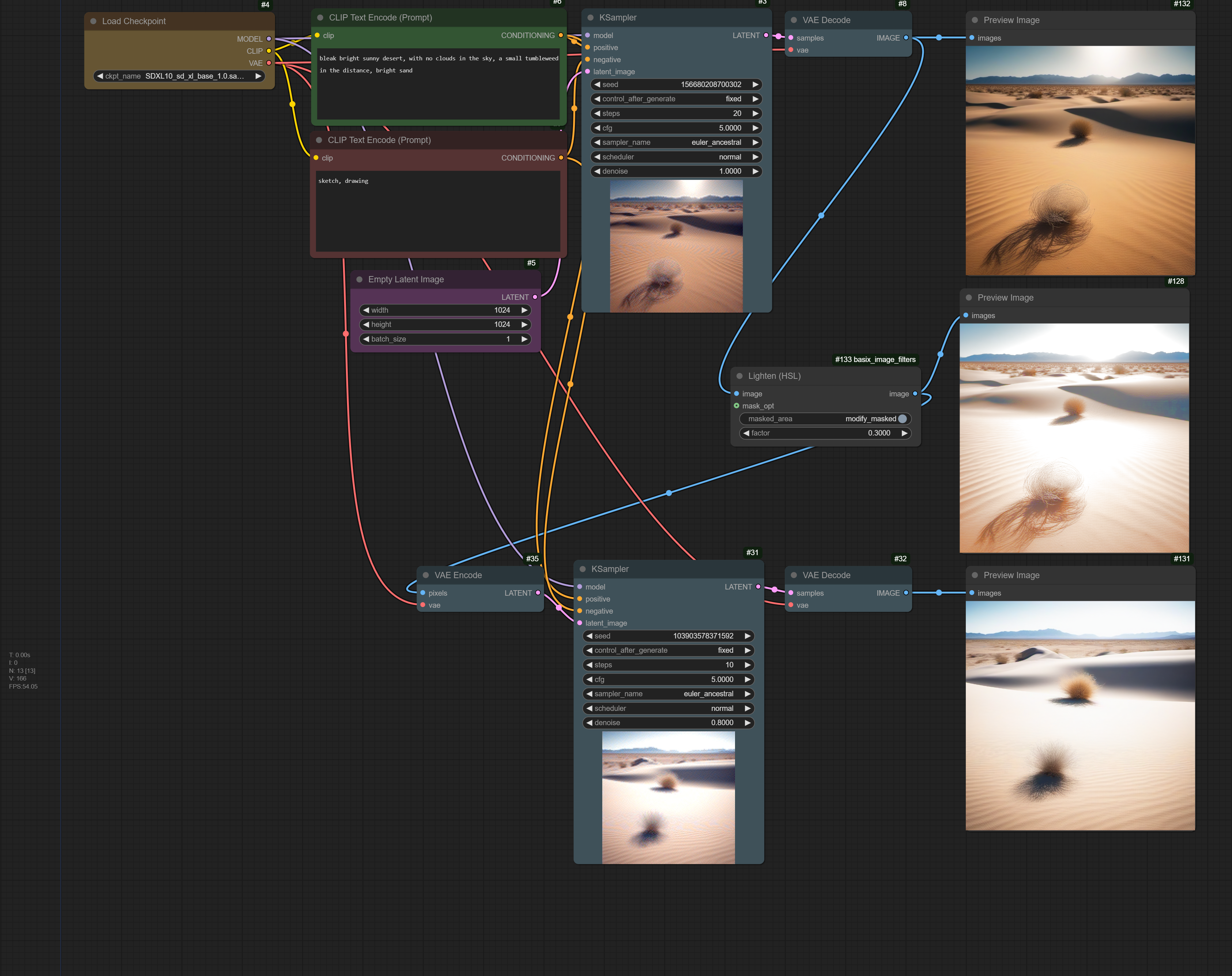This screenshot has width=1232, height=976.
Task: Collapse the green CLIP Text Encode node dot
Action: 320,18
